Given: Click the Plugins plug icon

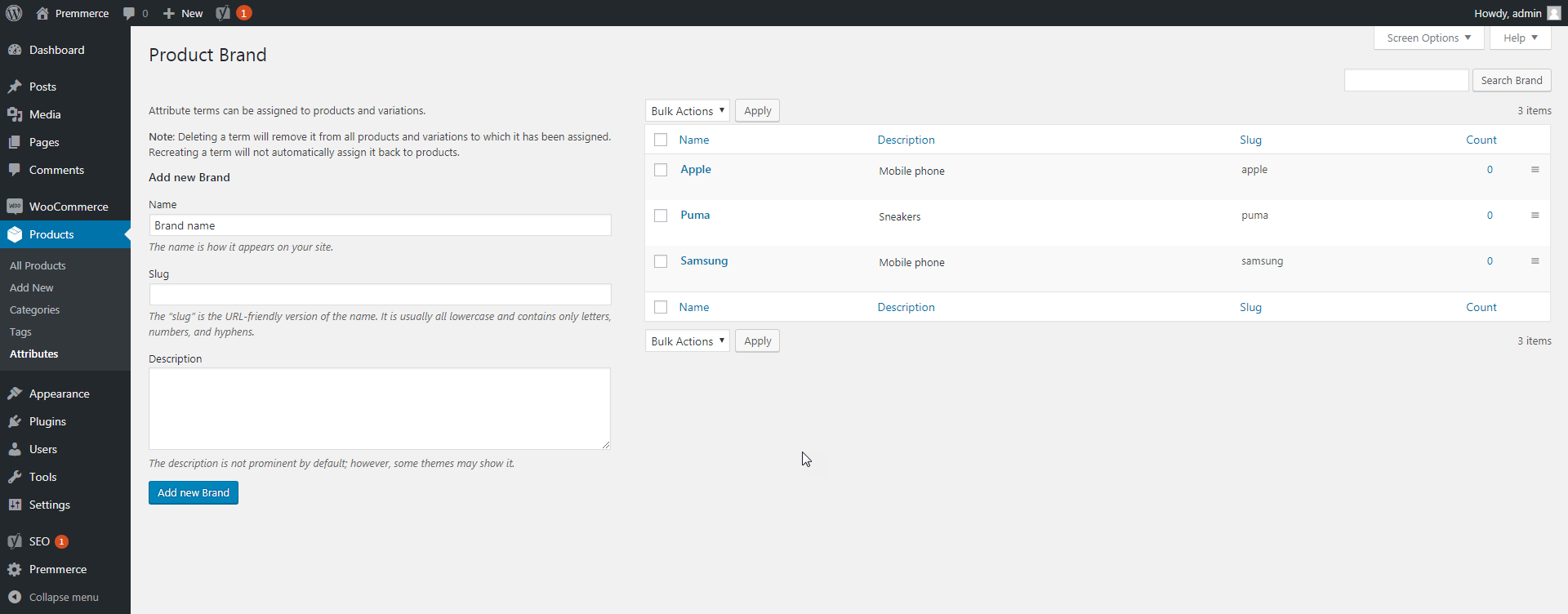Looking at the screenshot, I should pyautogui.click(x=15, y=421).
